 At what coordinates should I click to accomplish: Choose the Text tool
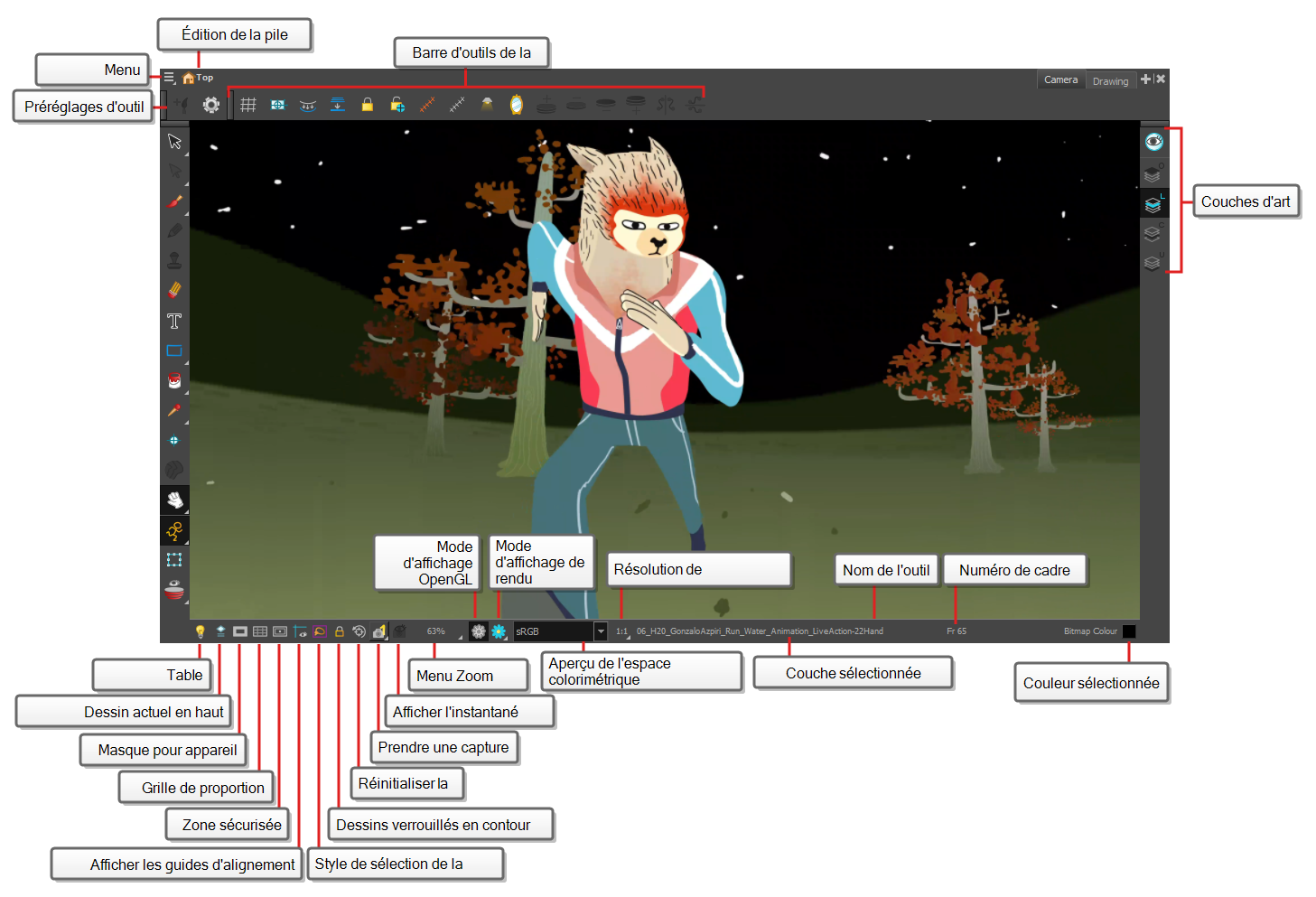click(x=174, y=321)
